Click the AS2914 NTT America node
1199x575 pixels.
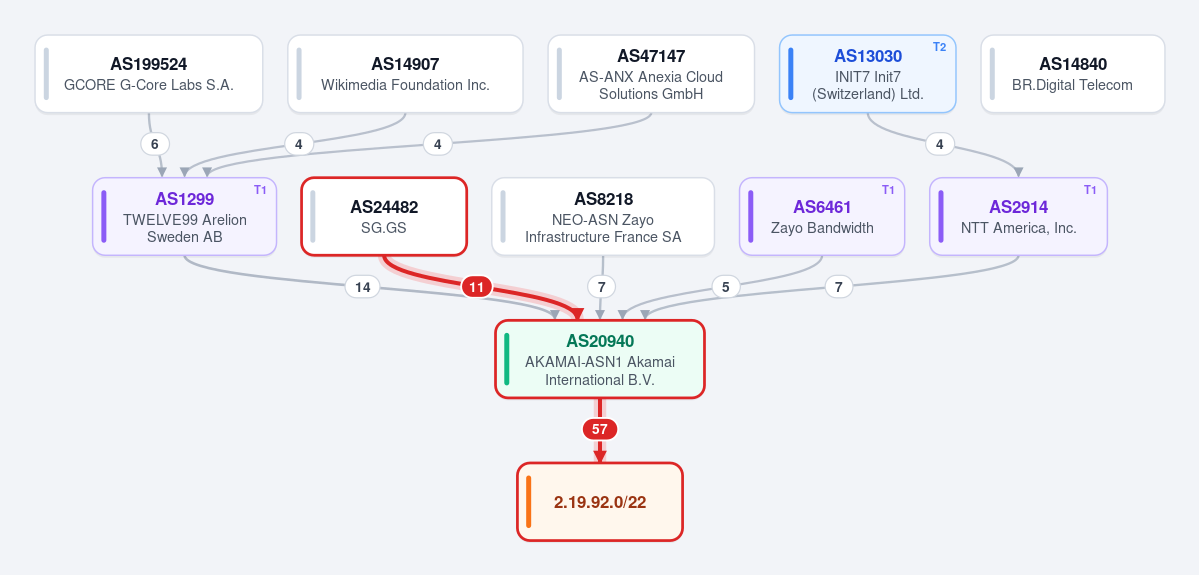[1019, 217]
